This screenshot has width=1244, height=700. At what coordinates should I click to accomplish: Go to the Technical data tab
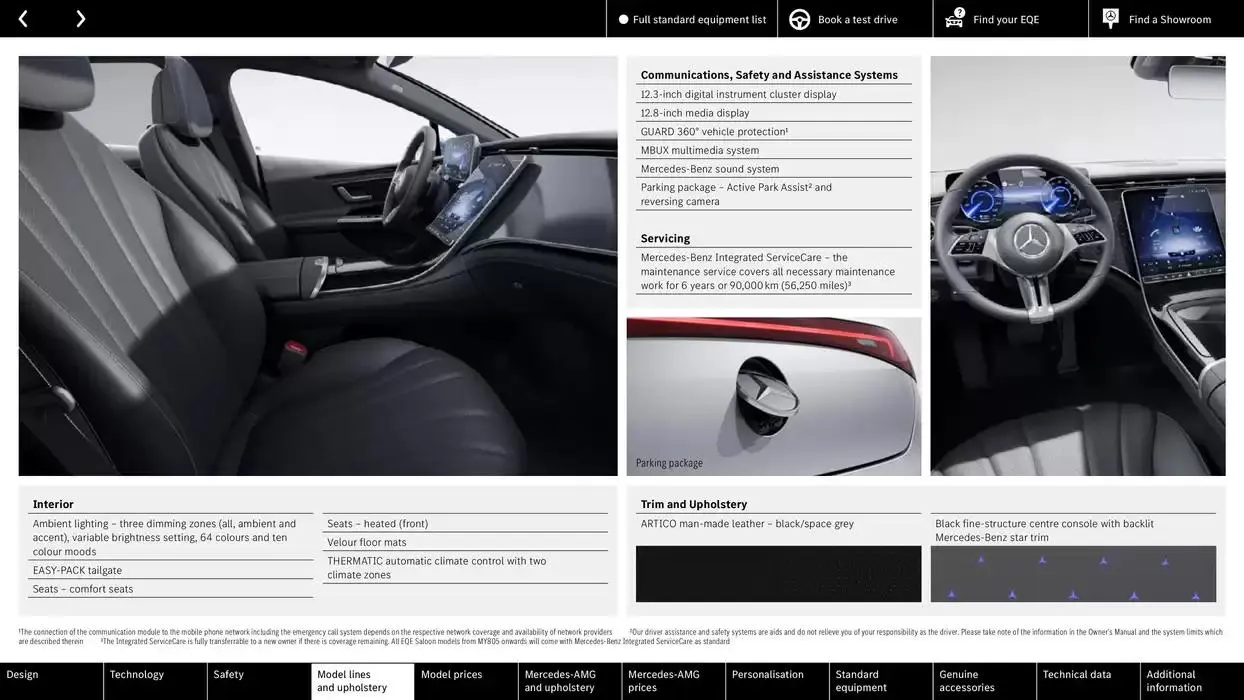1088,681
